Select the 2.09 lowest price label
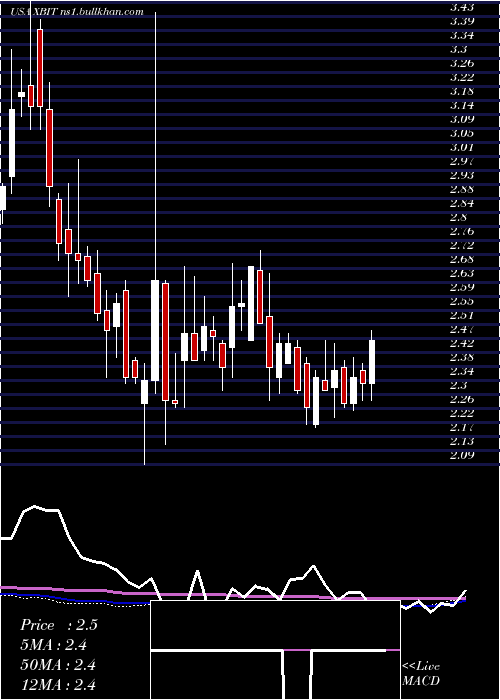500x700 pixels. [462, 455]
